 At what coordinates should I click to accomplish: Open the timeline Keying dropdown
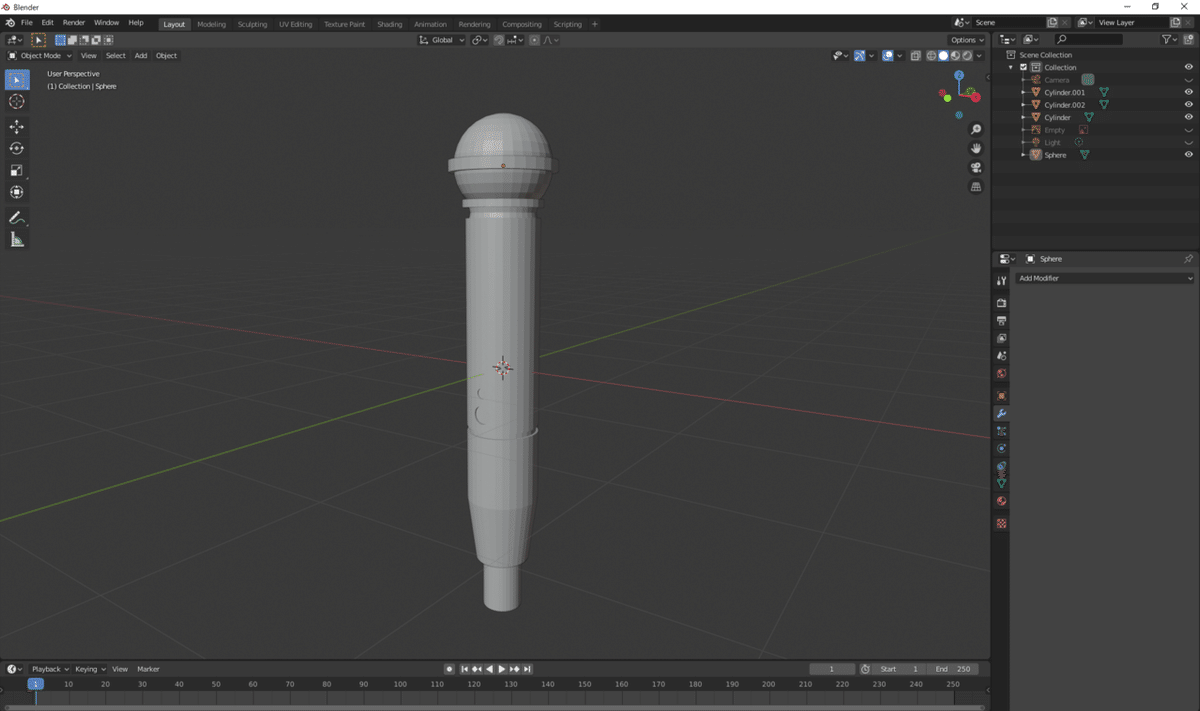pyautogui.click(x=91, y=669)
